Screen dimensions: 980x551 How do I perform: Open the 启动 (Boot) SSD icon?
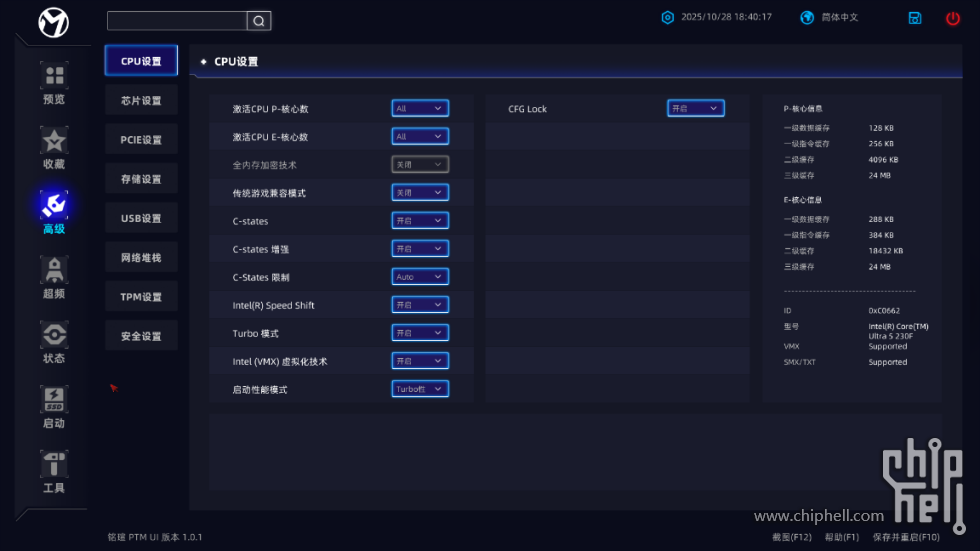54,400
